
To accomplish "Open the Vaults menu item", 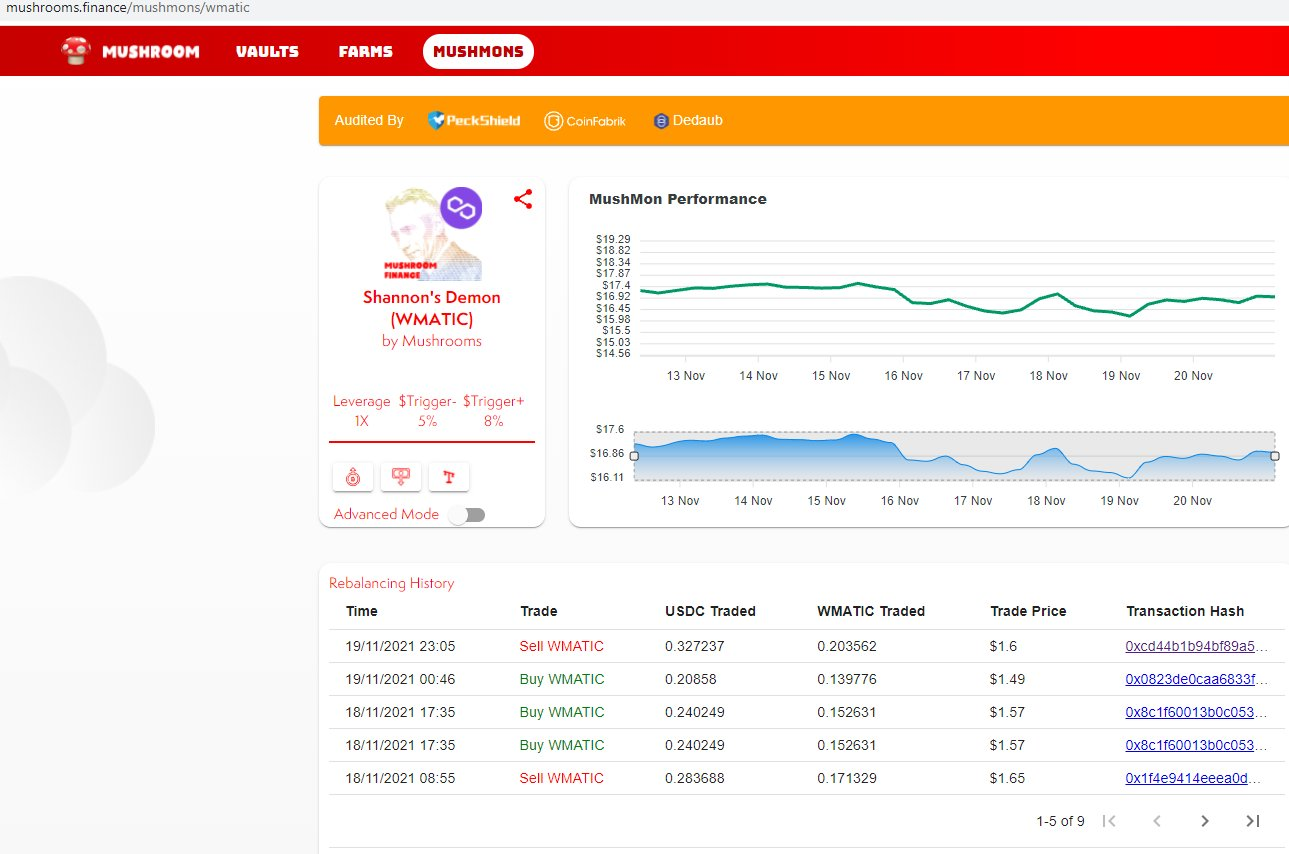I will click(267, 51).
